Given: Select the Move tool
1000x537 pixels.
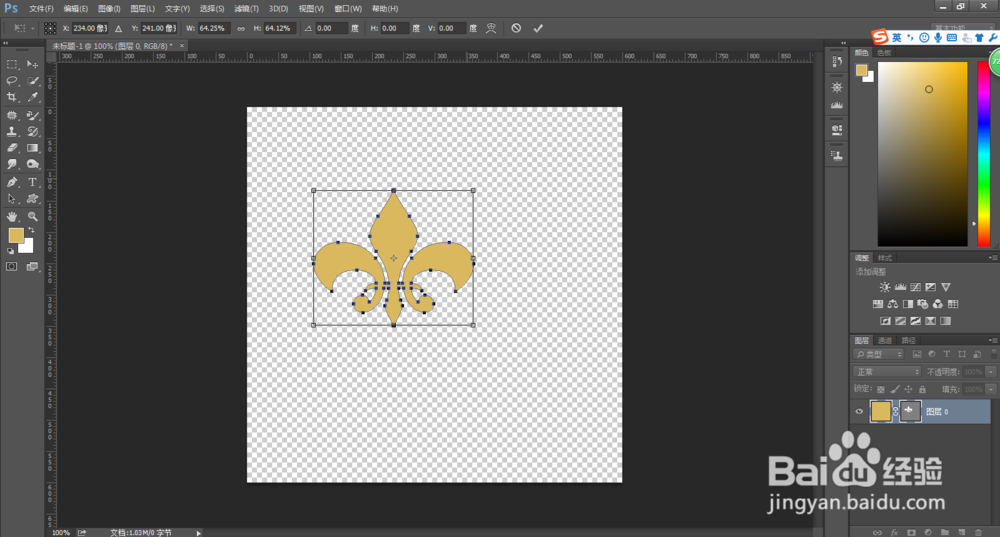Looking at the screenshot, I should [x=33, y=64].
